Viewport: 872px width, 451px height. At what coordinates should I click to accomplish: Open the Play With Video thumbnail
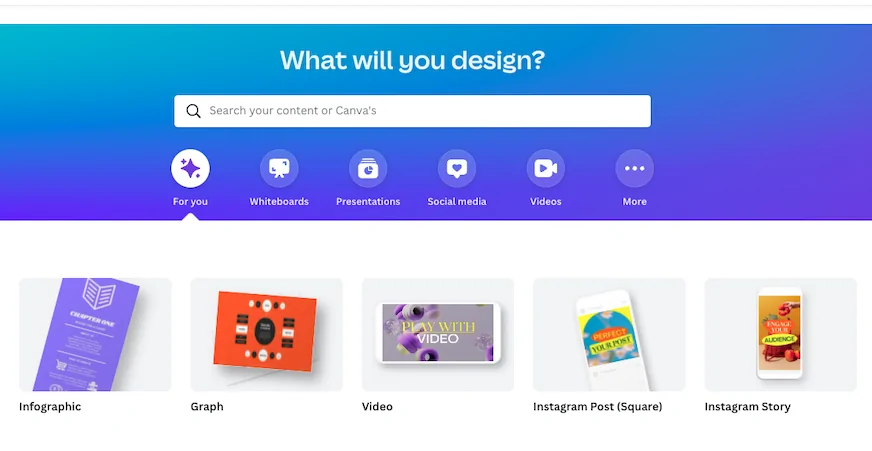(x=438, y=334)
